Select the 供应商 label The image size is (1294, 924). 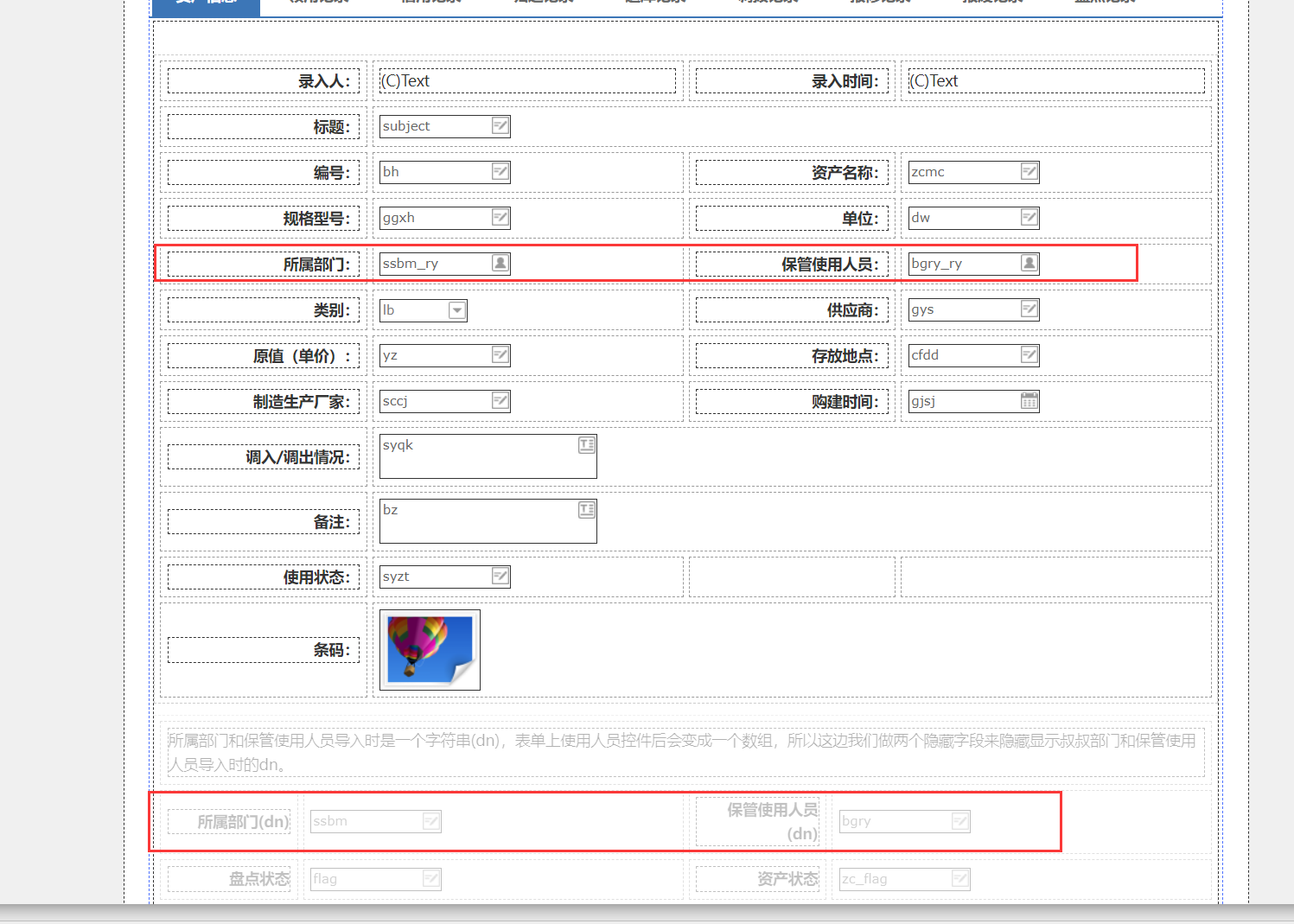point(792,310)
